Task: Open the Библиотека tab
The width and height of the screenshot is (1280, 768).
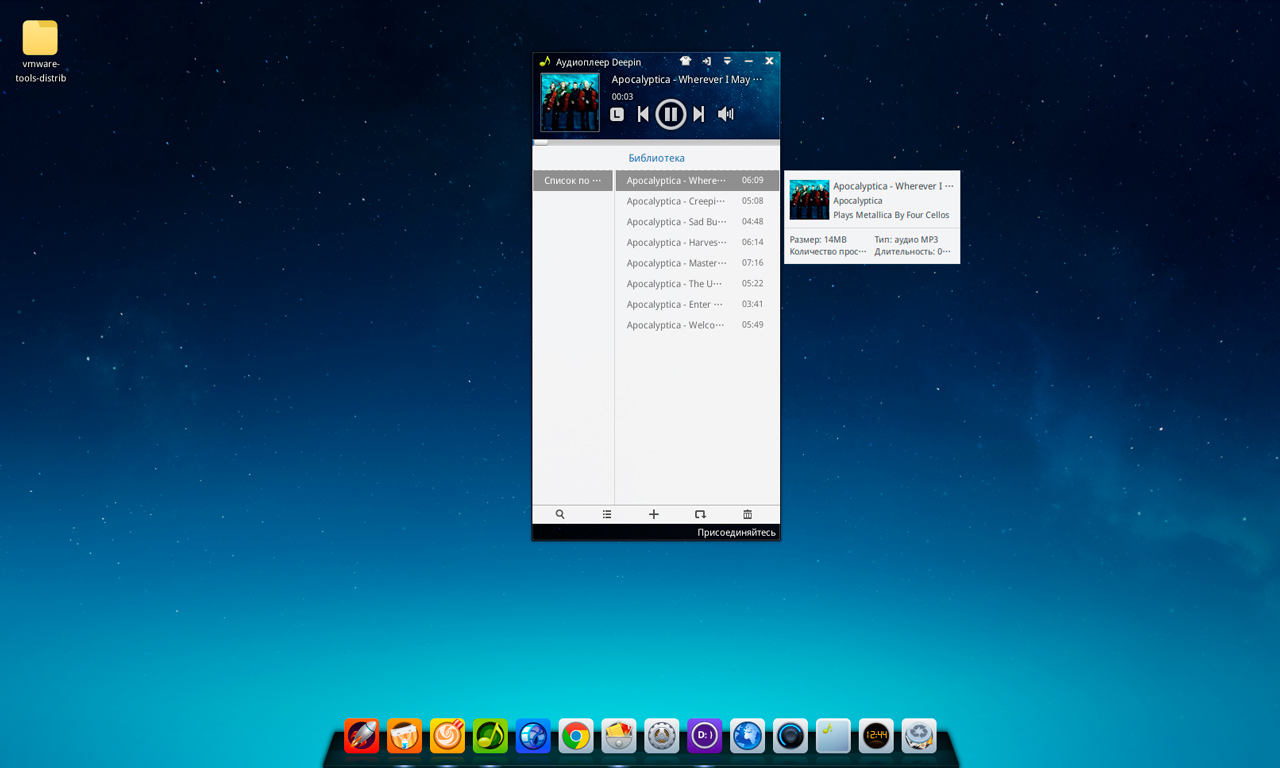Action: pos(656,158)
